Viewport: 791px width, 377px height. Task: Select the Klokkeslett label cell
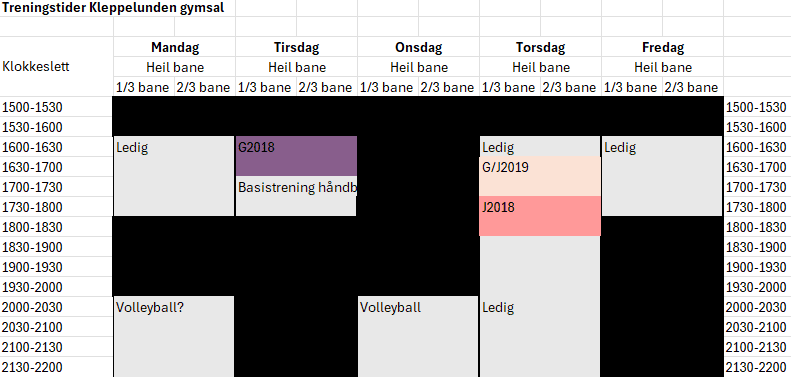(56, 67)
